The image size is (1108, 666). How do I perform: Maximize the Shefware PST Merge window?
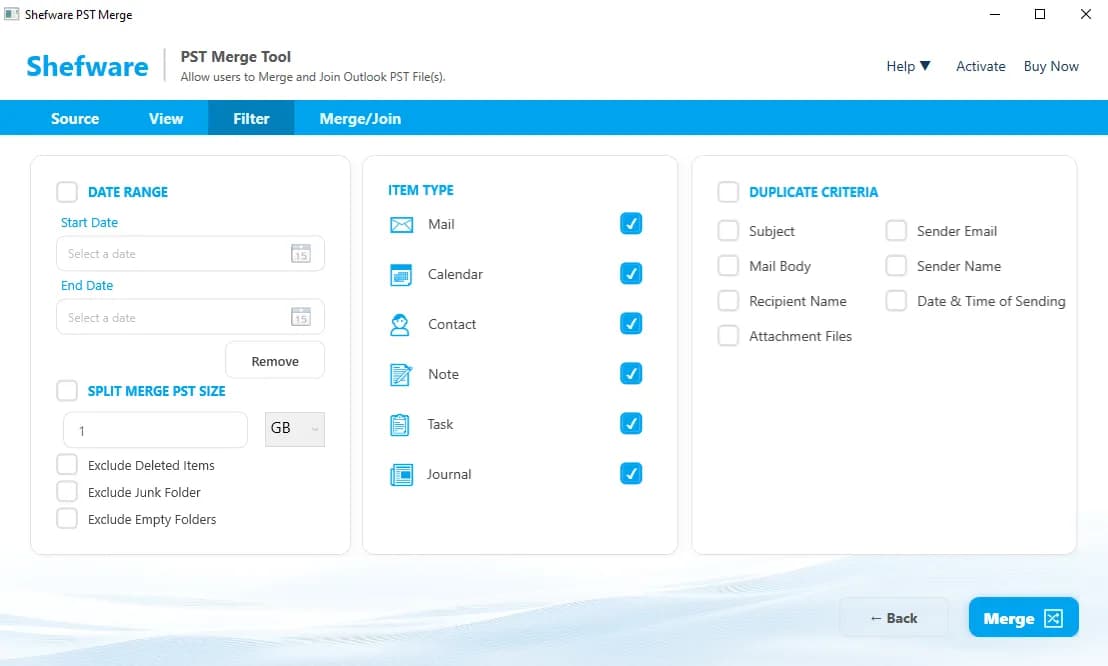click(x=1039, y=14)
